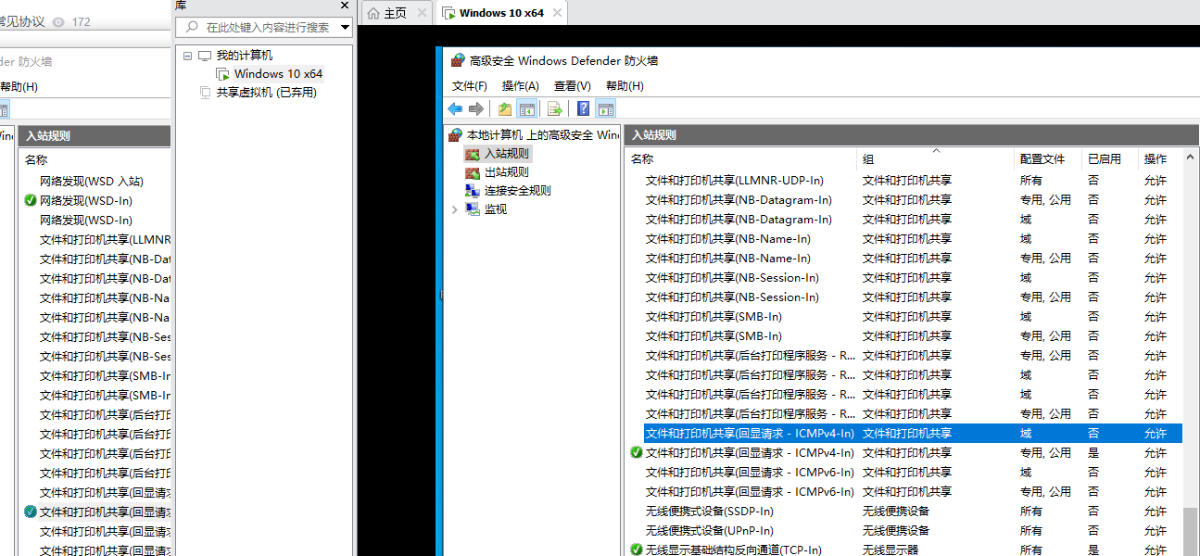
Task: Toggle the Show/Hide Action Pane toolbar icon
Action: pos(605,109)
